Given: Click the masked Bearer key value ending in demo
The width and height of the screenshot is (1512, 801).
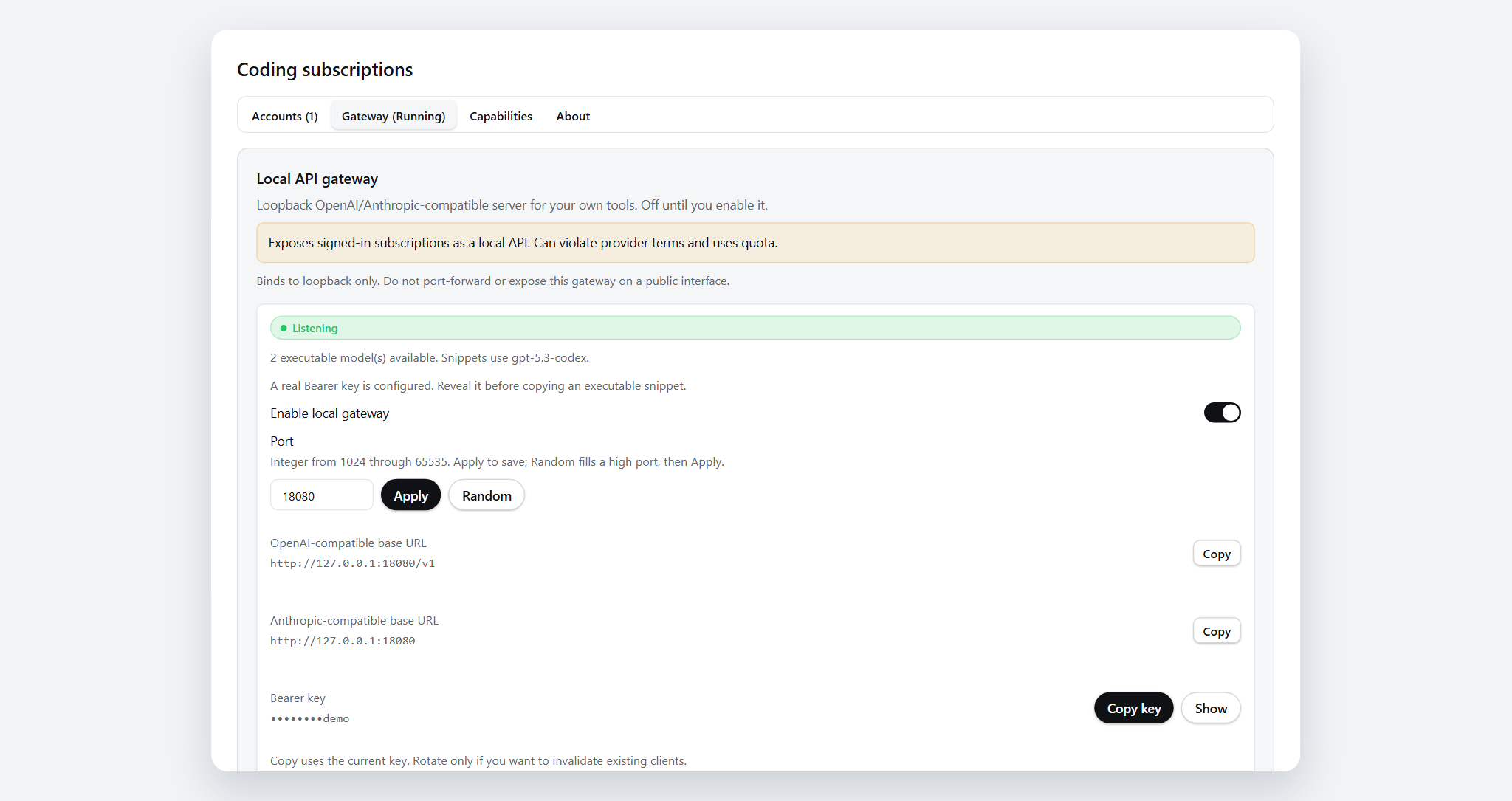Looking at the screenshot, I should click(310, 718).
